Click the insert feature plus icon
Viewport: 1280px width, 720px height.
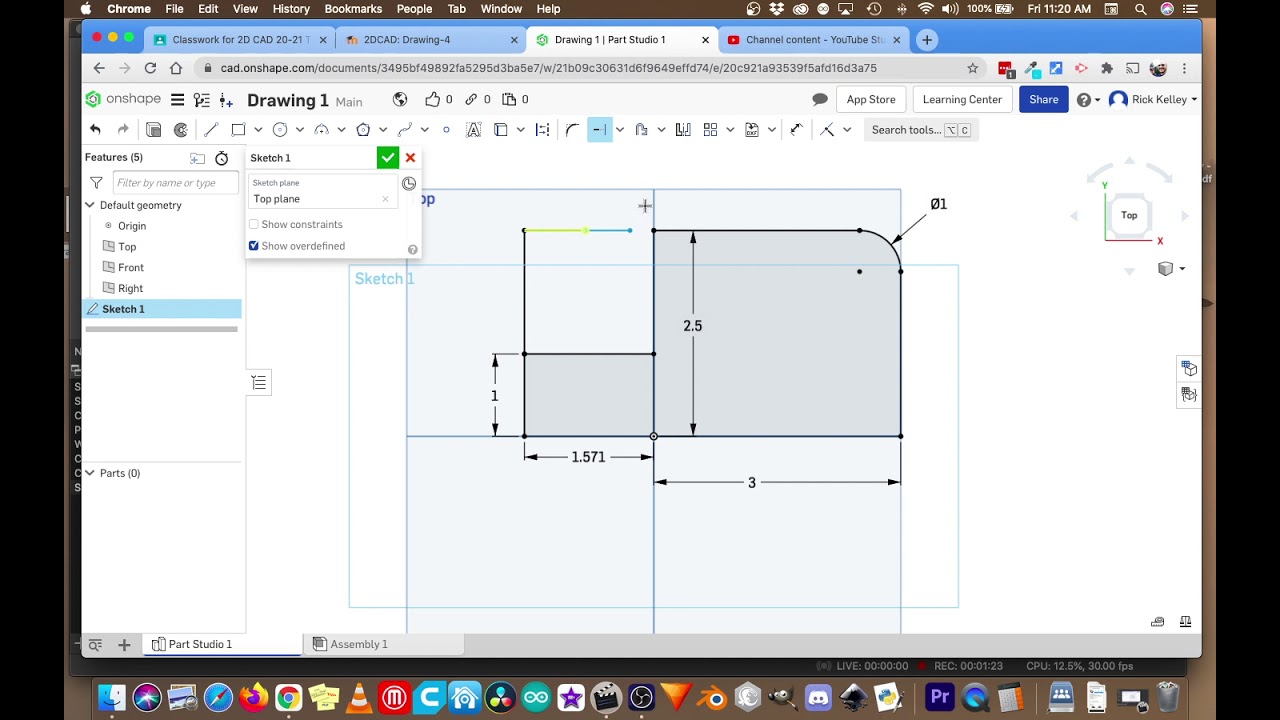(x=227, y=100)
